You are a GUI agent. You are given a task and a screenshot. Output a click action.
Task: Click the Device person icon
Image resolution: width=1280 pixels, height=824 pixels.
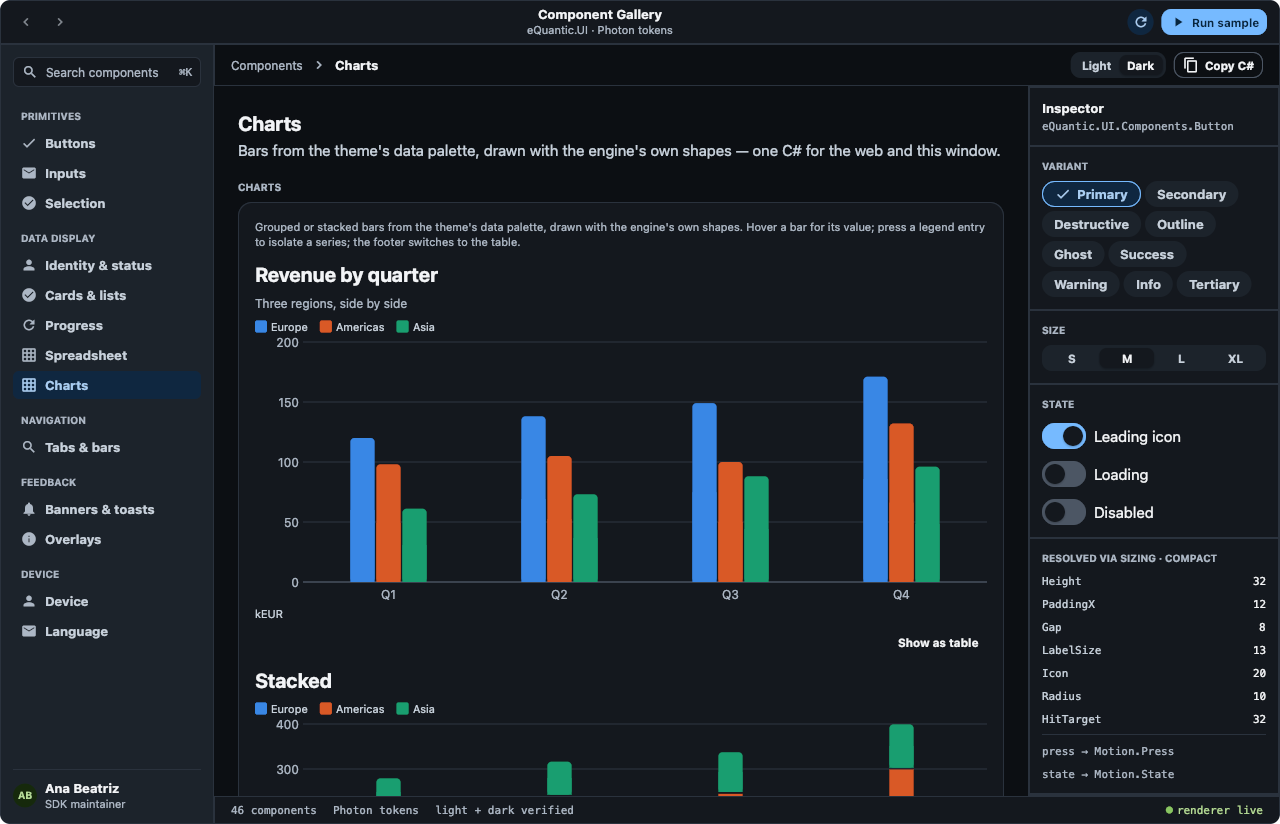[x=29, y=601]
